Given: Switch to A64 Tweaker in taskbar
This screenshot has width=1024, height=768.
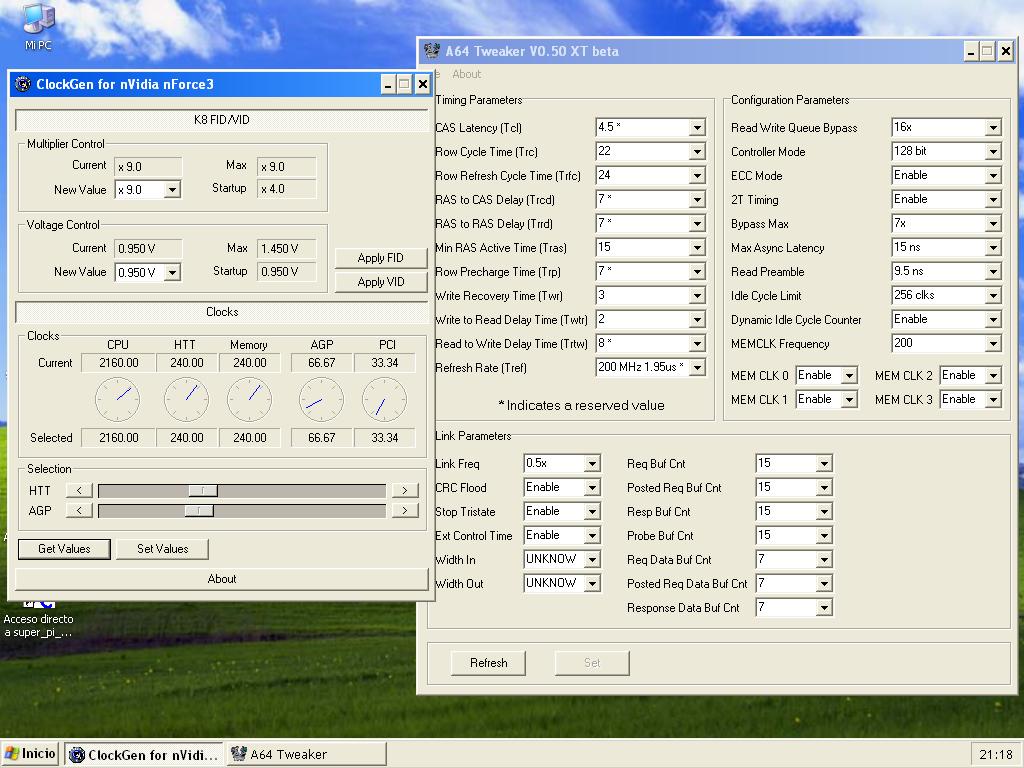Looking at the screenshot, I should pyautogui.click(x=306, y=754).
